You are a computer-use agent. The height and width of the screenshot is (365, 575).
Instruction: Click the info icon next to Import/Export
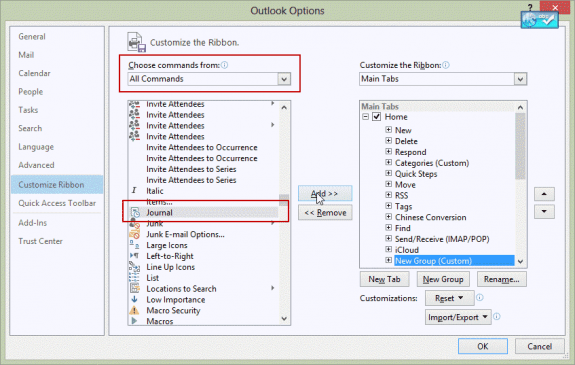497,316
